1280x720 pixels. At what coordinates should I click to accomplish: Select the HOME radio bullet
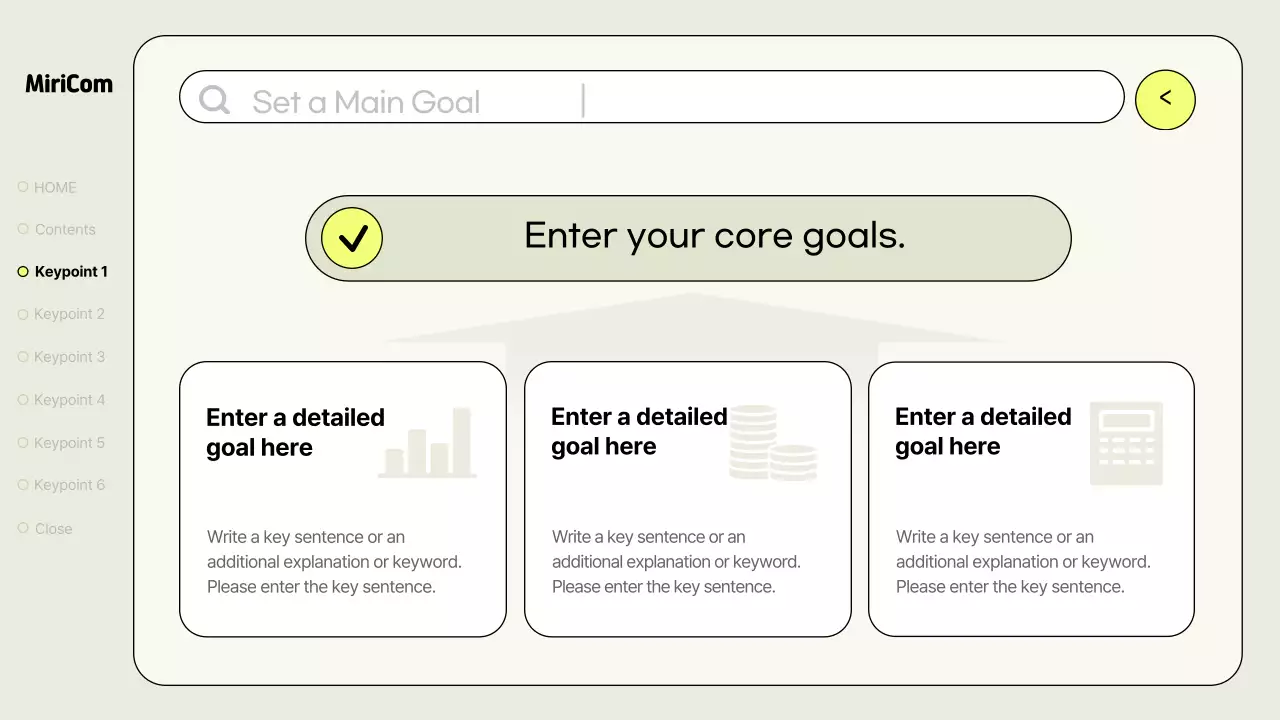point(23,187)
